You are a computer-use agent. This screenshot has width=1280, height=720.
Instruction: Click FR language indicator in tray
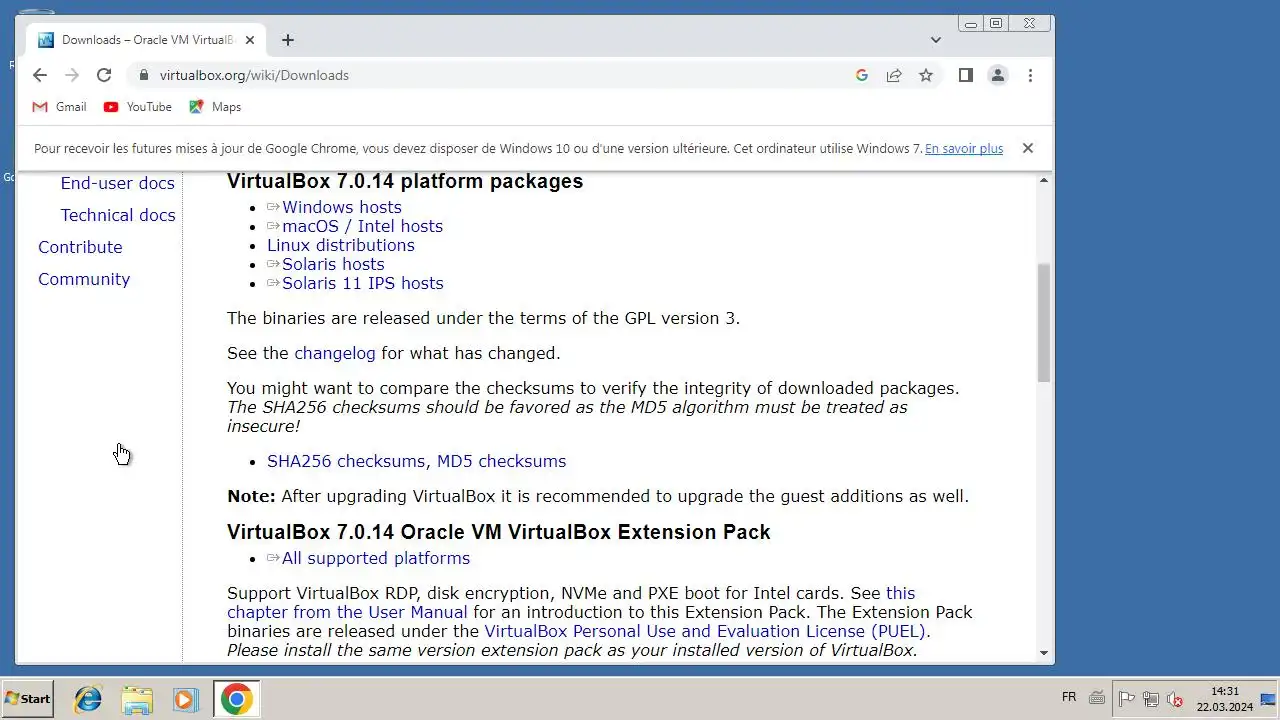(x=1069, y=698)
